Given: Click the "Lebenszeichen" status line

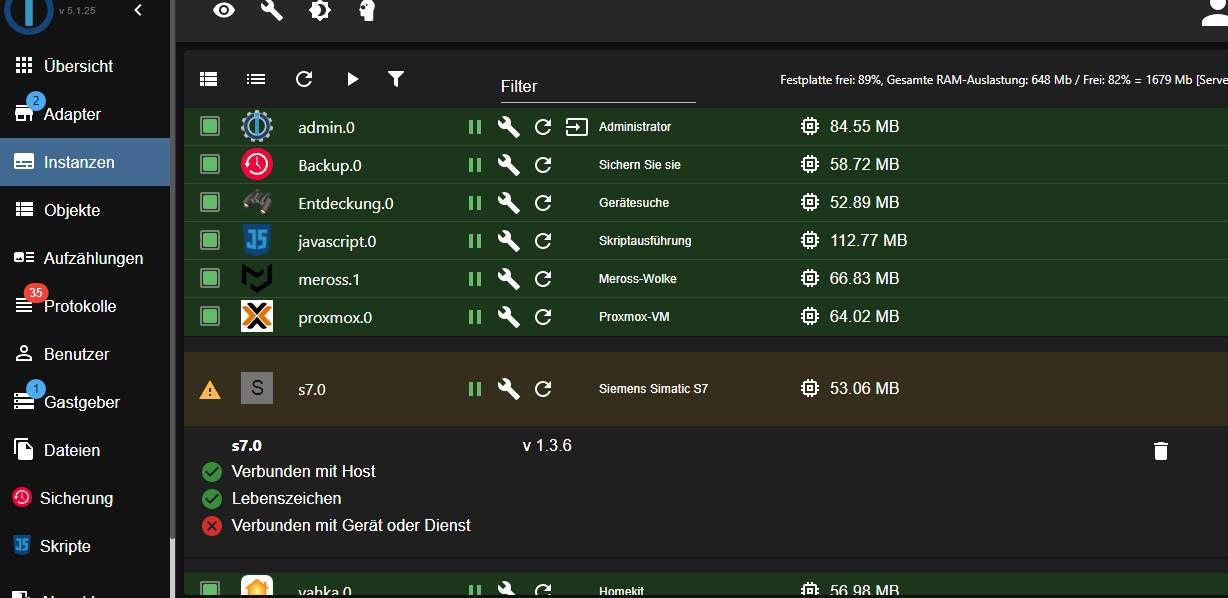Looking at the screenshot, I should point(286,498).
